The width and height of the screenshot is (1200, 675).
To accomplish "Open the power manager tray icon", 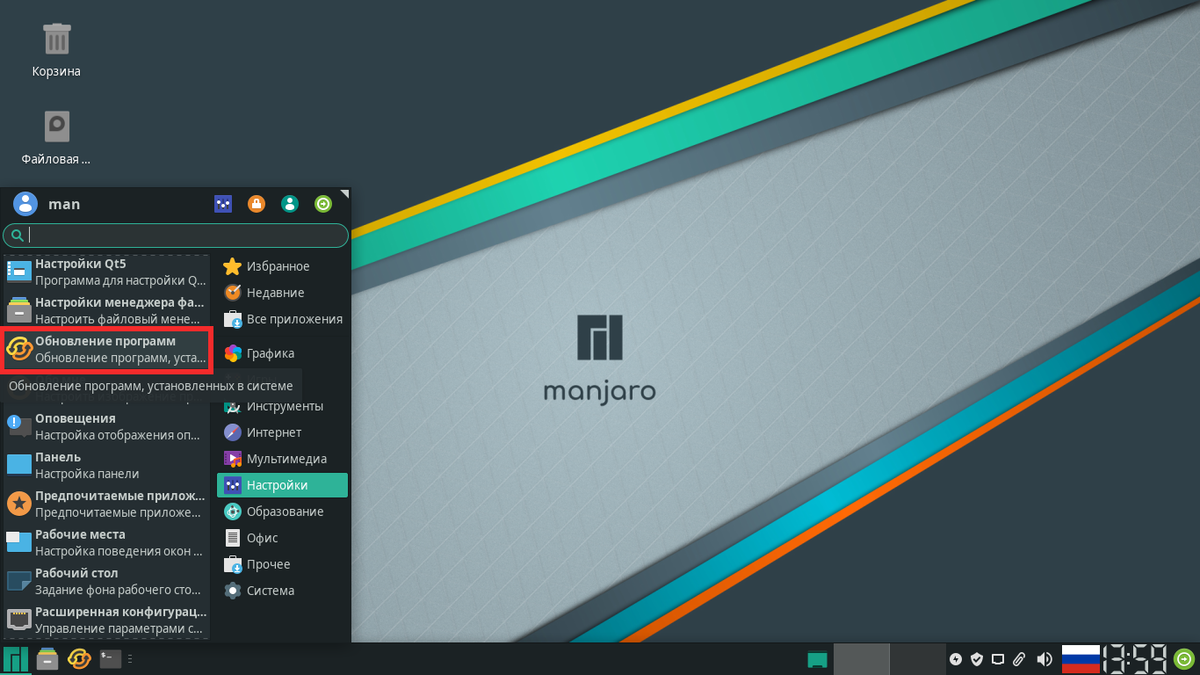I will tap(956, 659).
